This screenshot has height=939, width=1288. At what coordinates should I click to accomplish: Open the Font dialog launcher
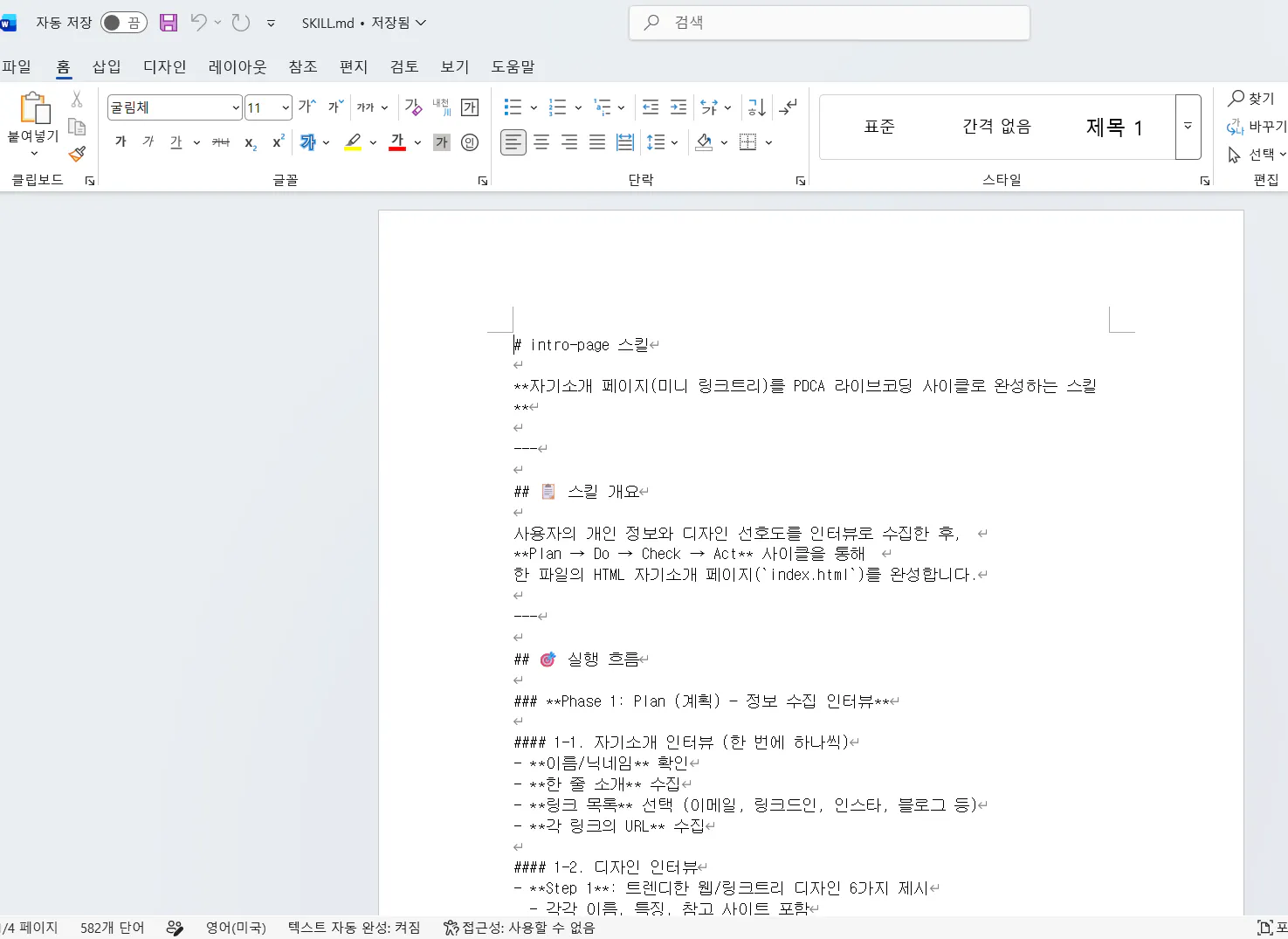tap(483, 181)
